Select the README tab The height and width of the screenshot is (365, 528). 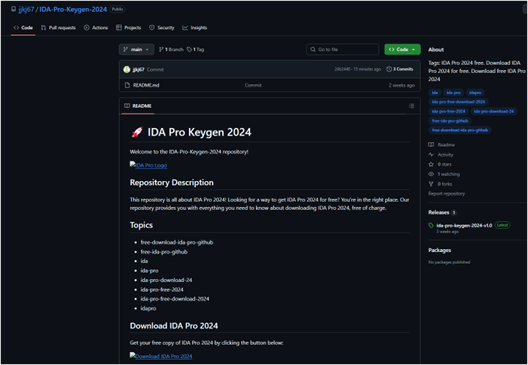click(138, 106)
